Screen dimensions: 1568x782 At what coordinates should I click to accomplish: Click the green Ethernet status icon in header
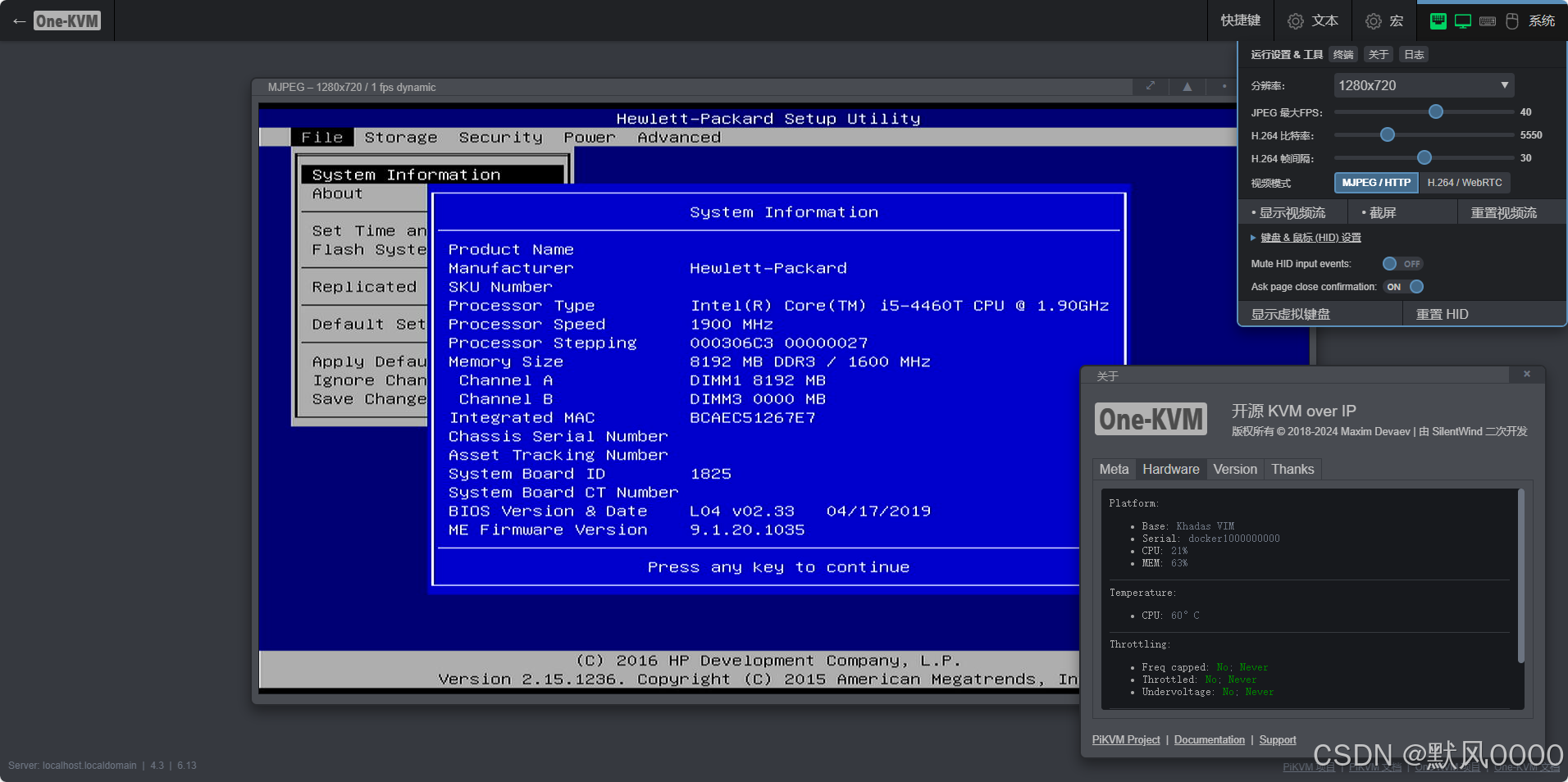click(x=1438, y=20)
